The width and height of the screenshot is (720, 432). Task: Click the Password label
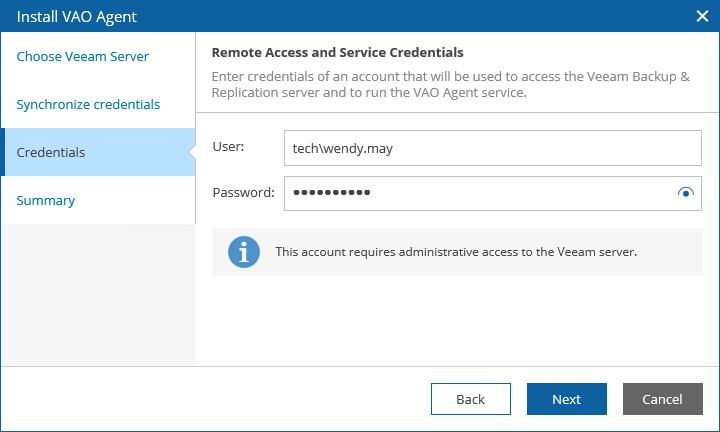coord(243,193)
